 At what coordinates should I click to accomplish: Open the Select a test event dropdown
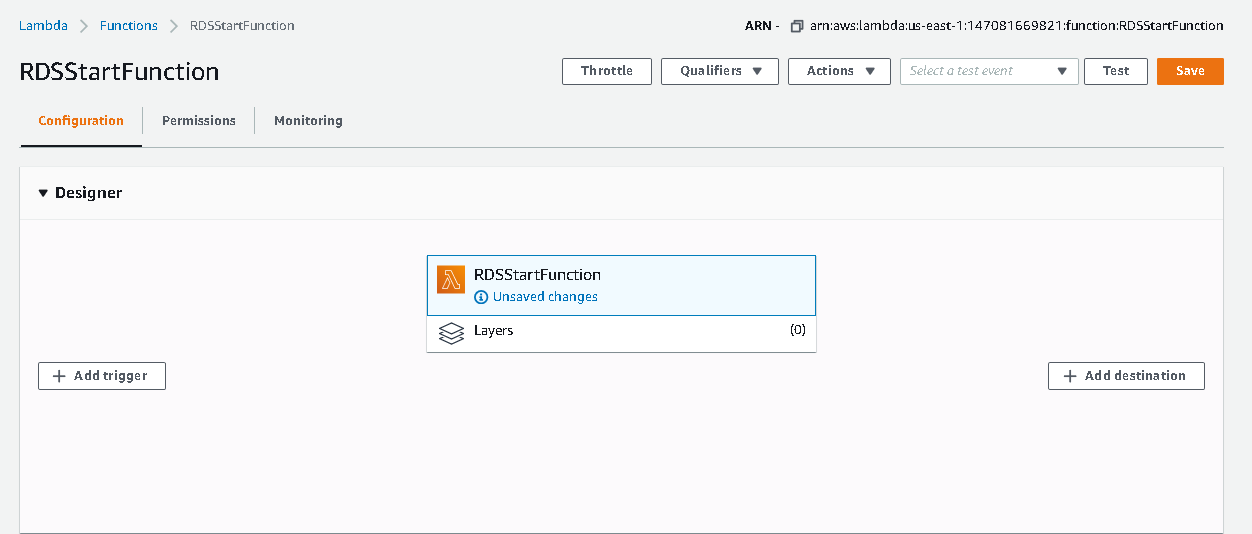point(988,71)
